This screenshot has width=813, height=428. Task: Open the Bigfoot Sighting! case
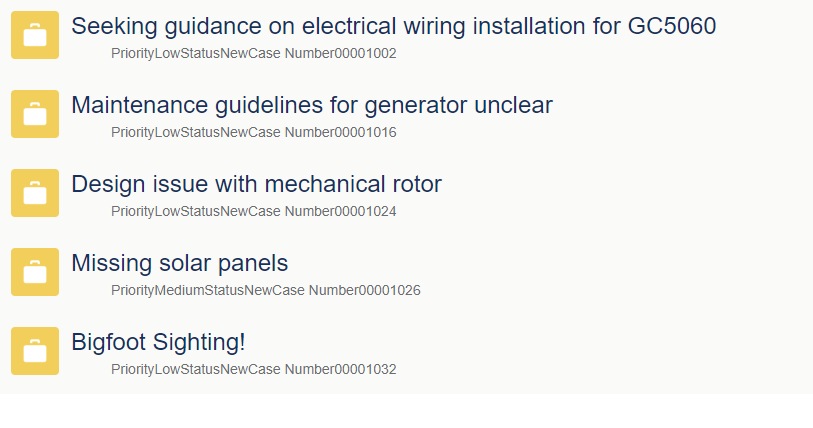click(x=158, y=342)
